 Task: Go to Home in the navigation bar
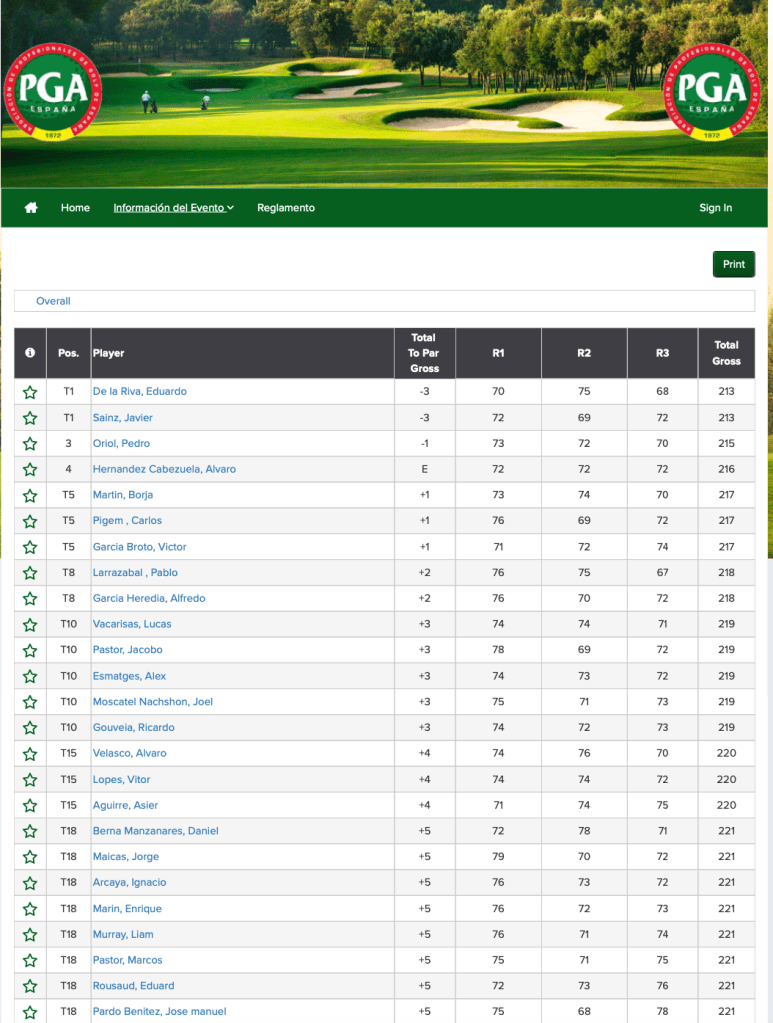(x=75, y=208)
